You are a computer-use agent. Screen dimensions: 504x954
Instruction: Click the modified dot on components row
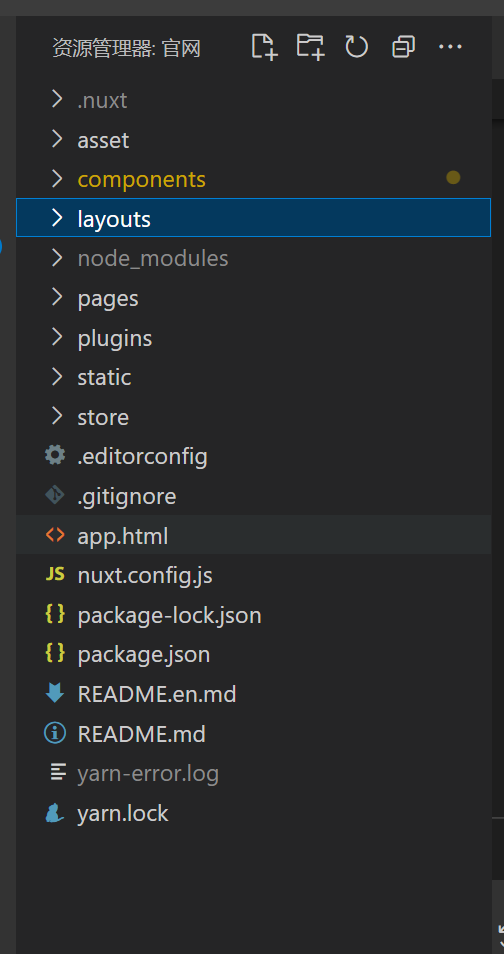point(453,177)
